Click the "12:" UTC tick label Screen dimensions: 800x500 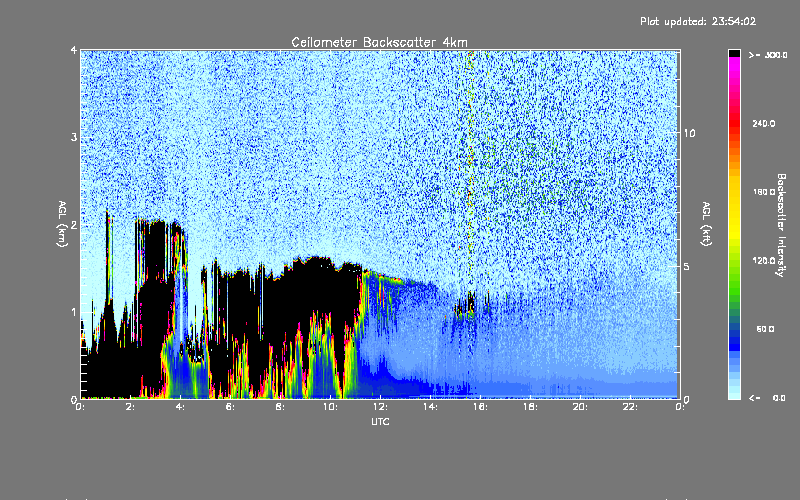380,407
